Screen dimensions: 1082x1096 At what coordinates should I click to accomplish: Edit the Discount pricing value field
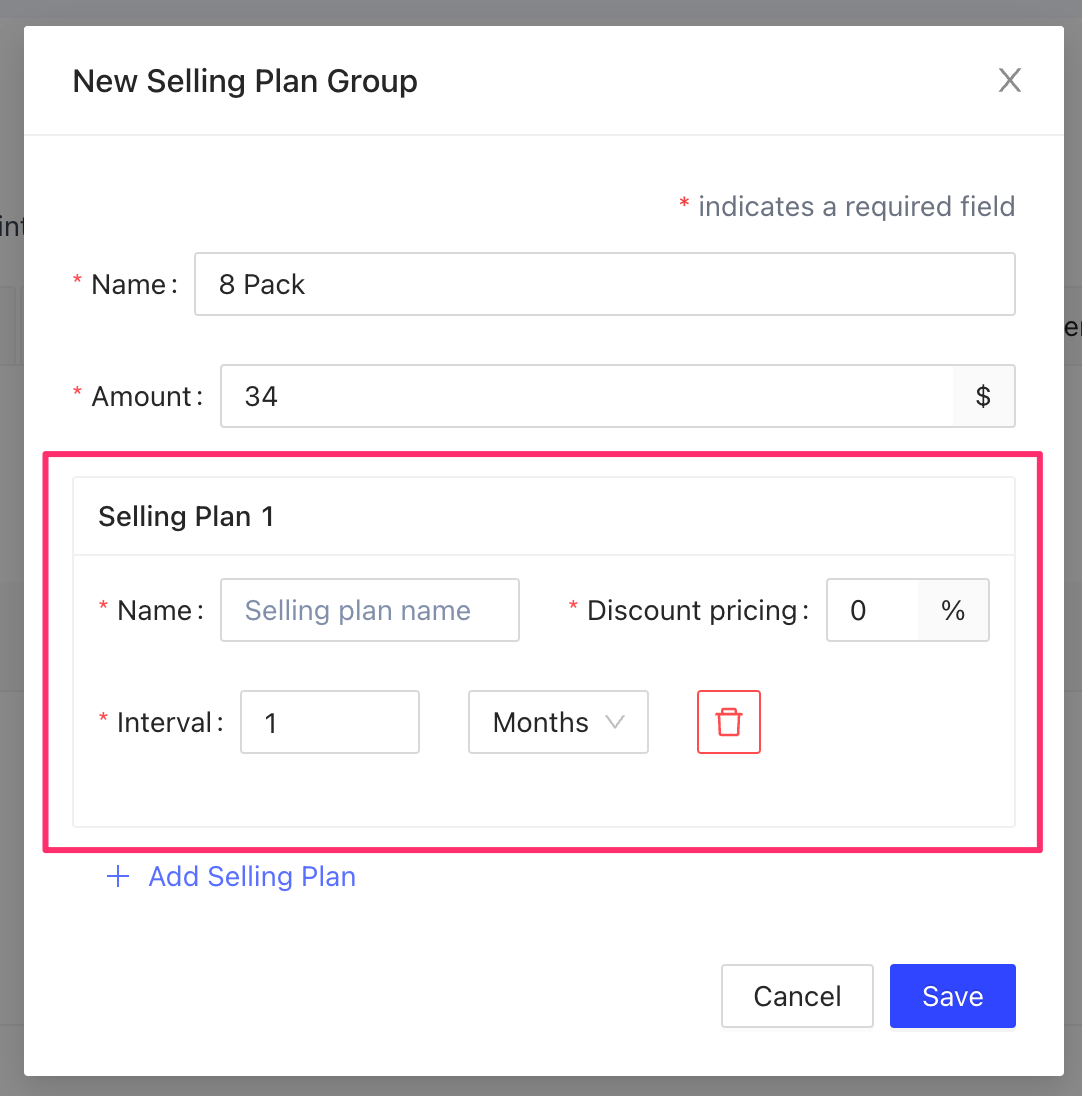point(872,611)
